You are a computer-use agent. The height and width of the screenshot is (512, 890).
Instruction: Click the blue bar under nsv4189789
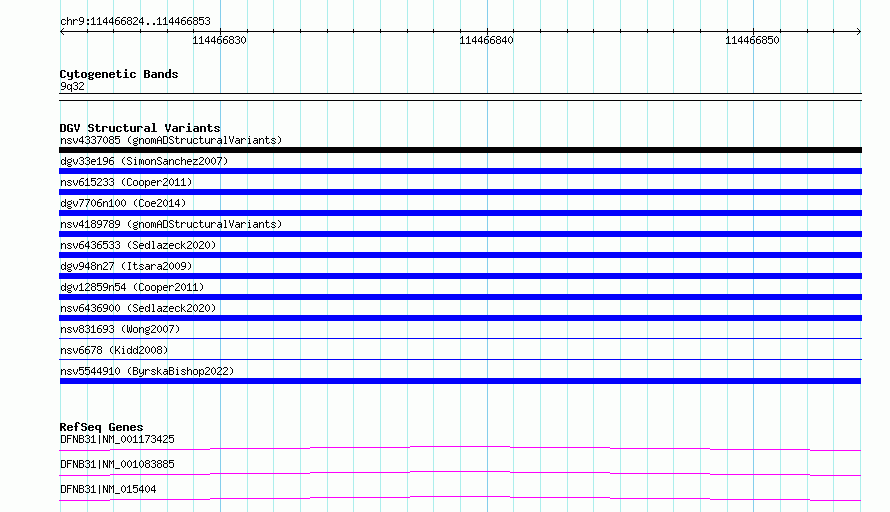click(460, 234)
